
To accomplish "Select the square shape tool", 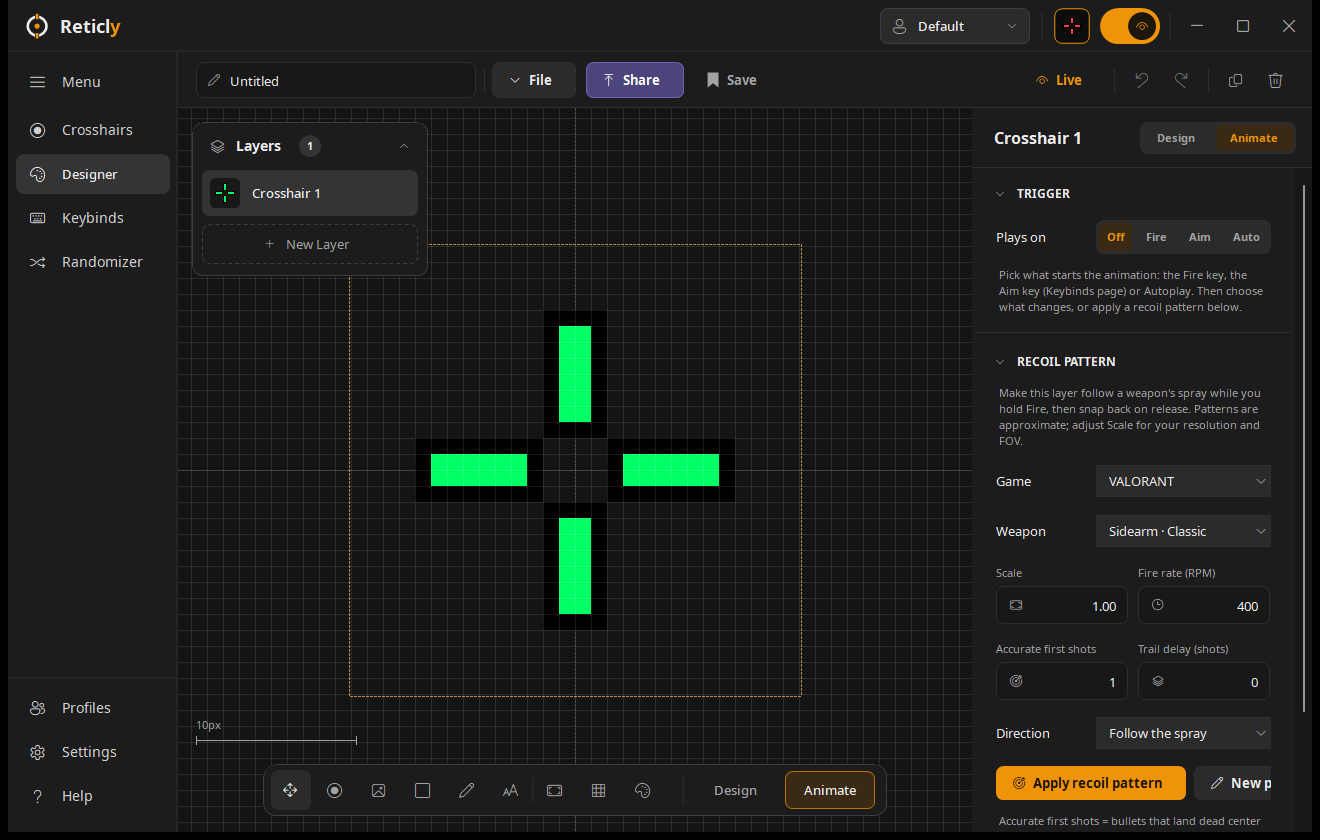I will tap(422, 790).
